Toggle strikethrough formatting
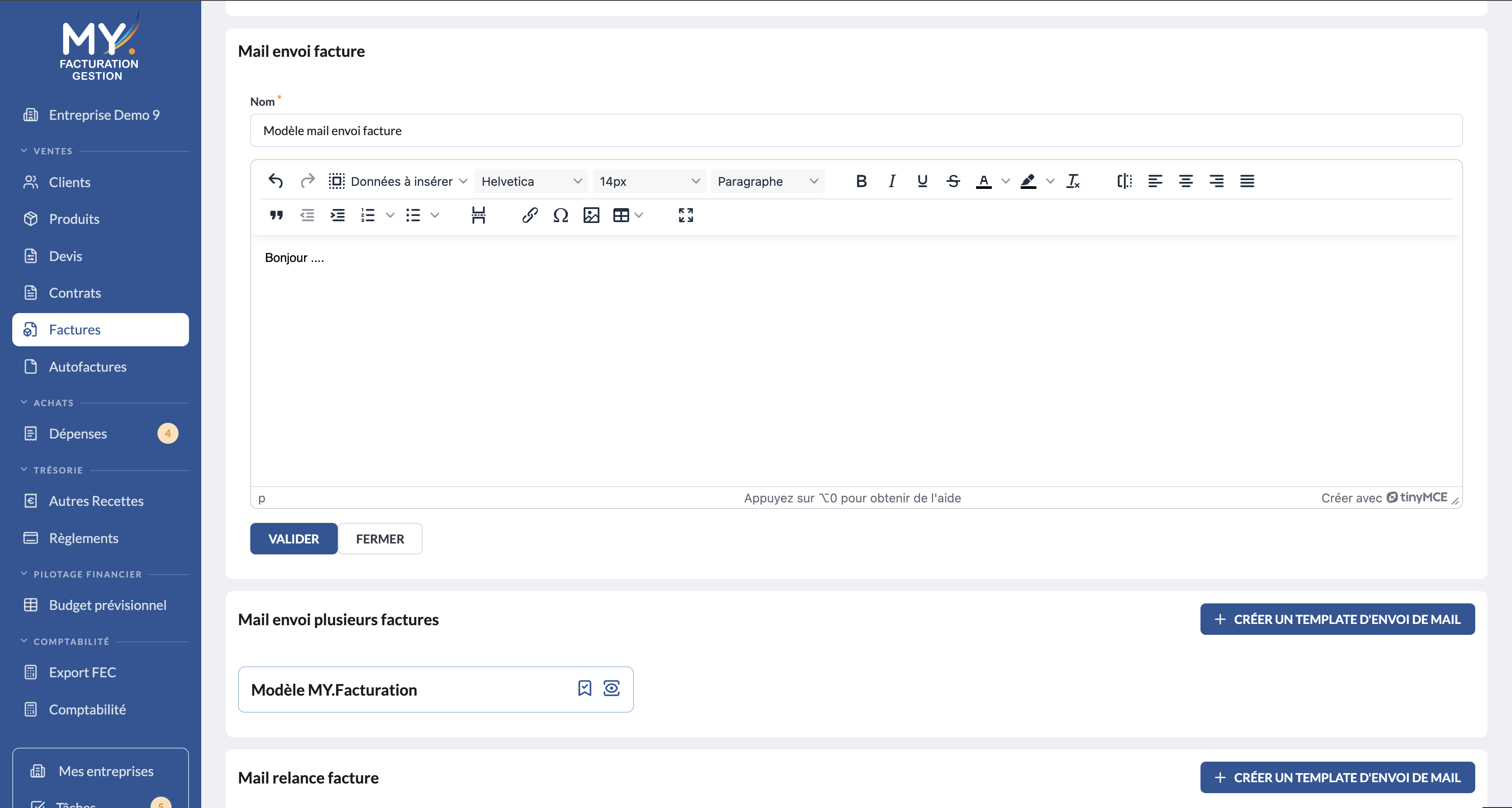The width and height of the screenshot is (1512, 808). pos(953,181)
